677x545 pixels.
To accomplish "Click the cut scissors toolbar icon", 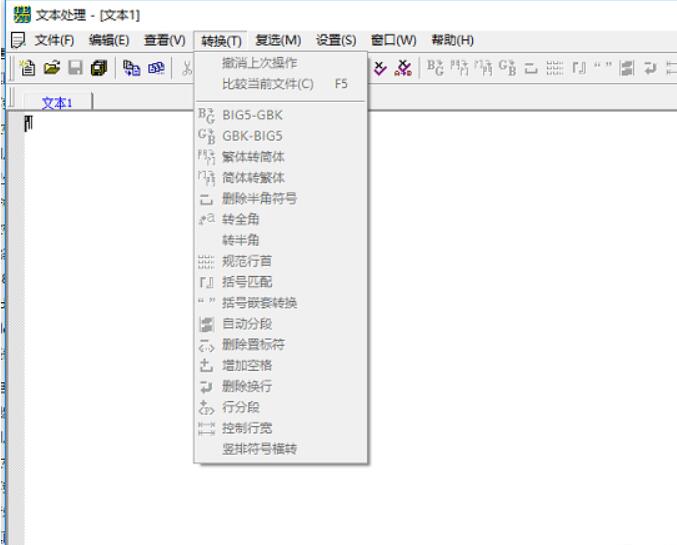I will (187, 68).
